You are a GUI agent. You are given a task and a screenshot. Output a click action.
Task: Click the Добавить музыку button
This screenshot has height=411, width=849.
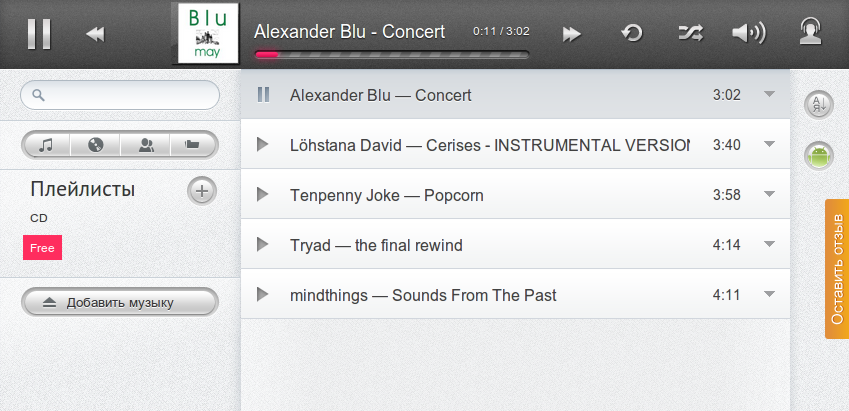[120, 302]
